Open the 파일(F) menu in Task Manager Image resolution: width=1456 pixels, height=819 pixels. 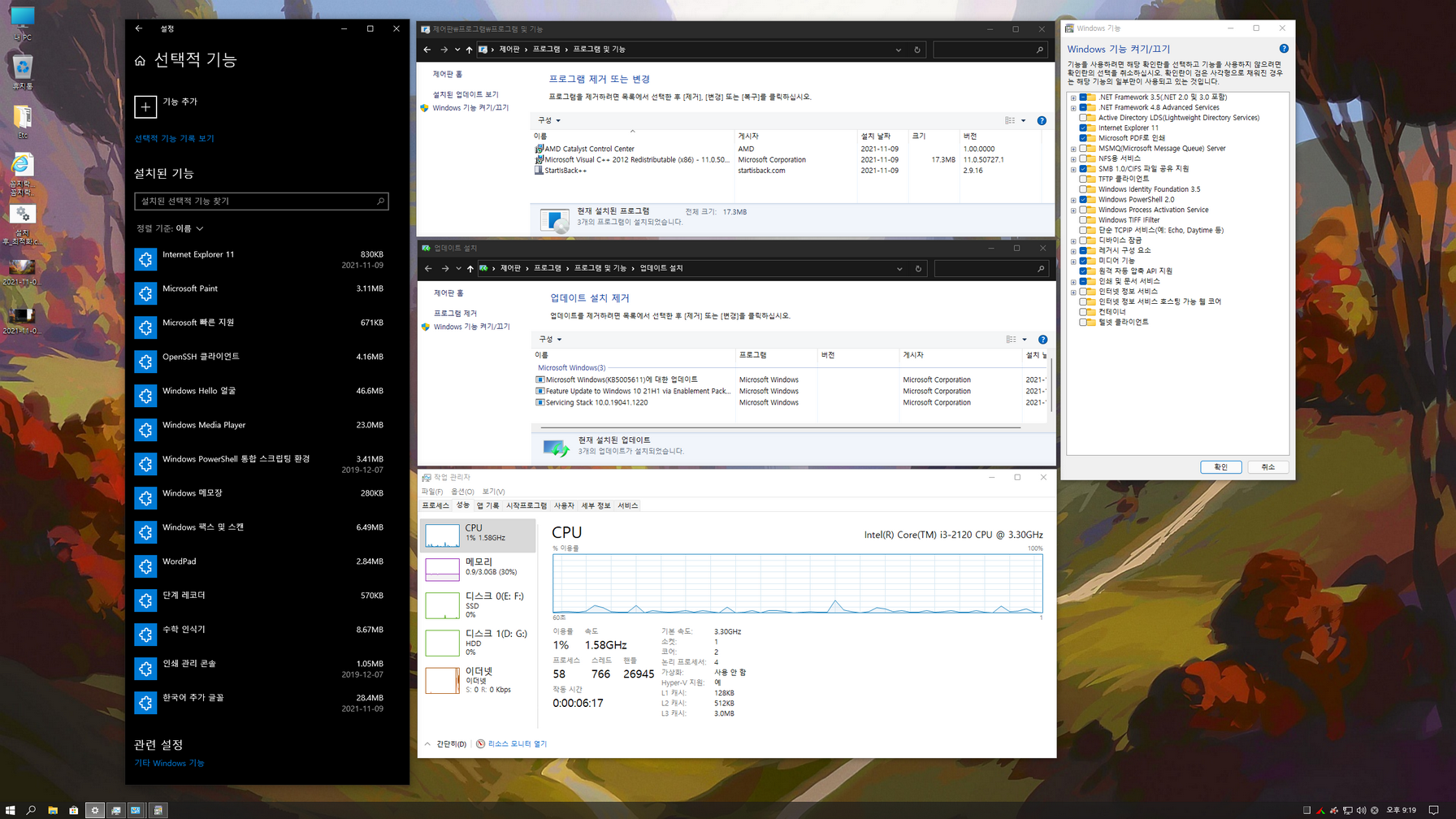tap(432, 492)
